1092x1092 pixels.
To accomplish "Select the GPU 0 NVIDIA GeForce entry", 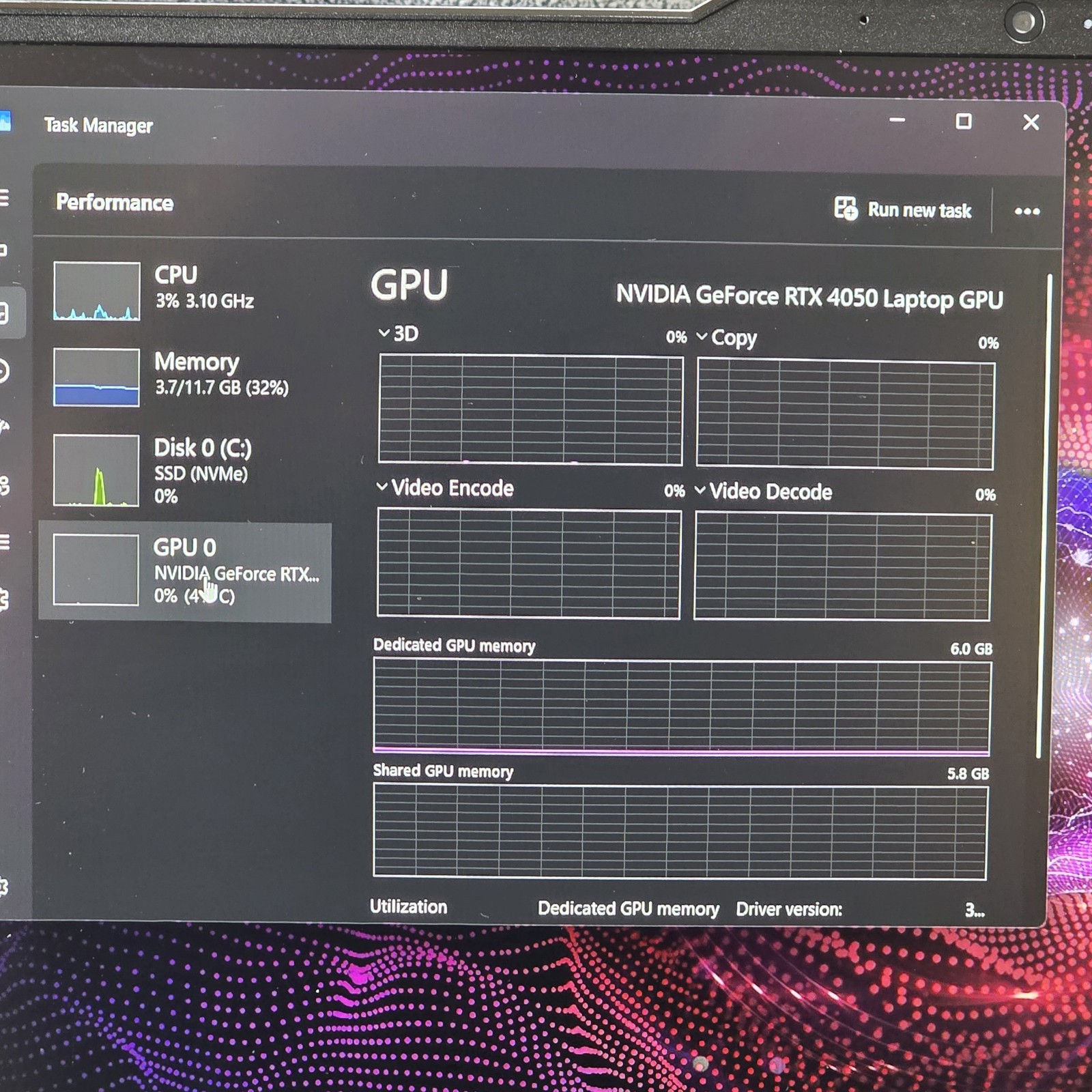I will pos(184,573).
